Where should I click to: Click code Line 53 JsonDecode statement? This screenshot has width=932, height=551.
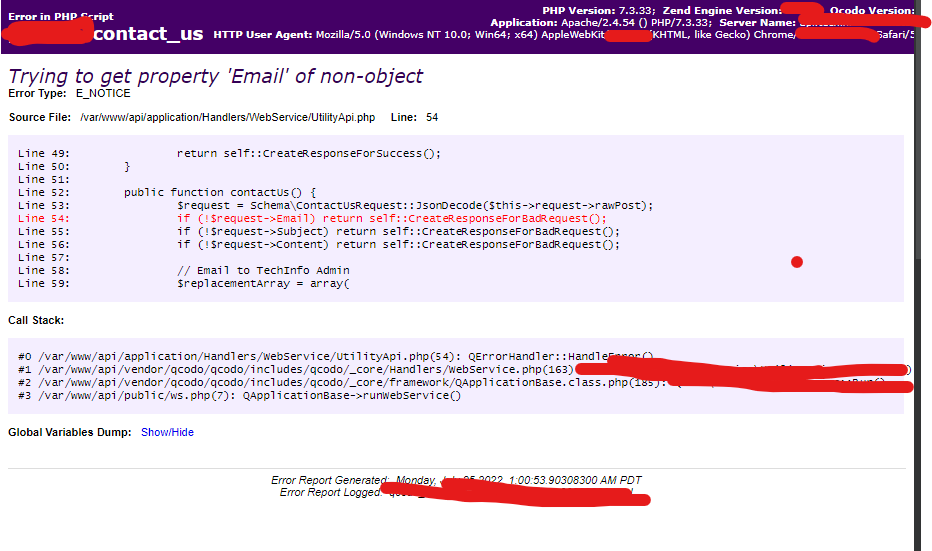pyautogui.click(x=335, y=206)
